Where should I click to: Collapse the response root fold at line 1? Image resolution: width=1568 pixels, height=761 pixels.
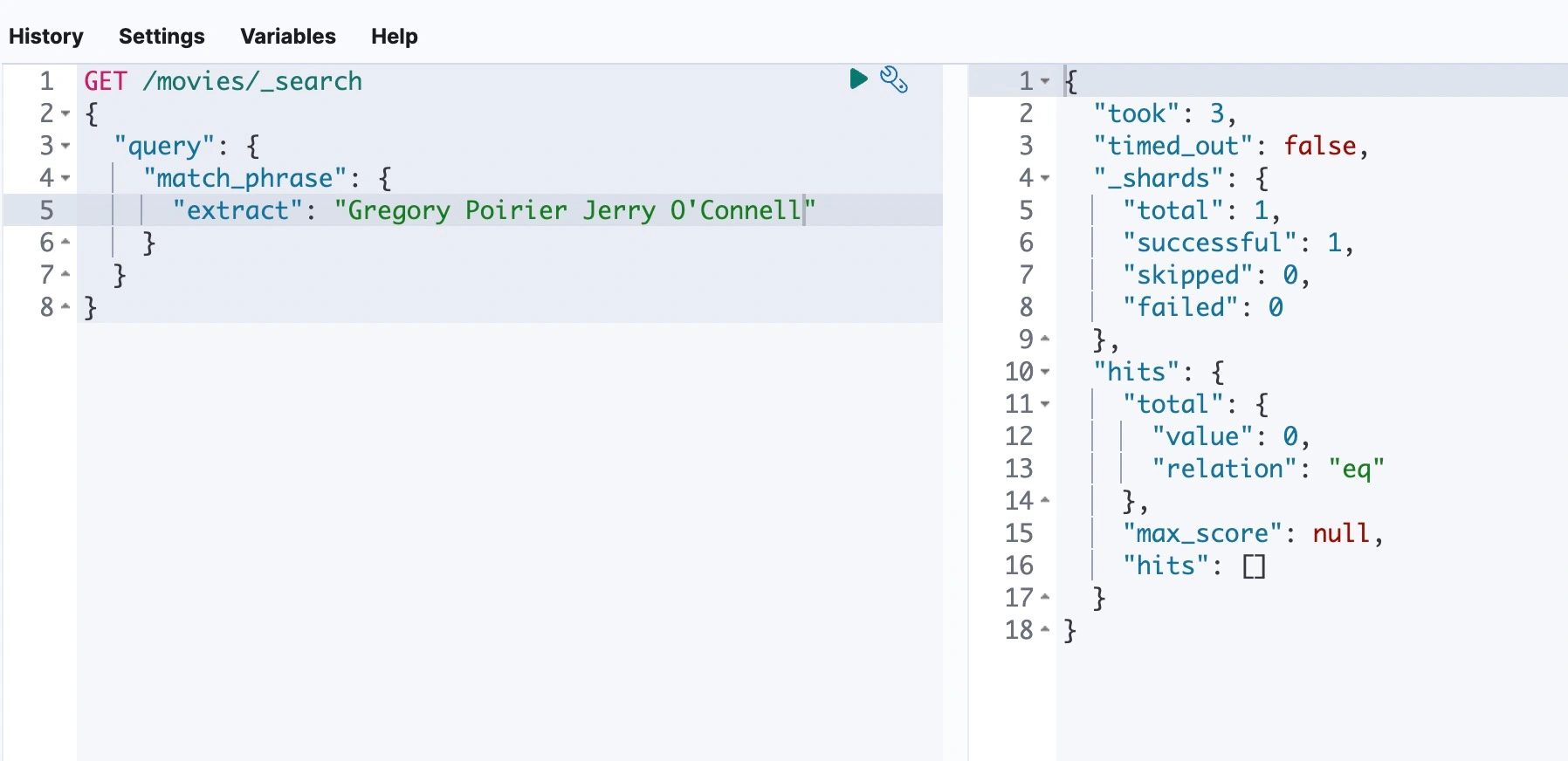1045,81
